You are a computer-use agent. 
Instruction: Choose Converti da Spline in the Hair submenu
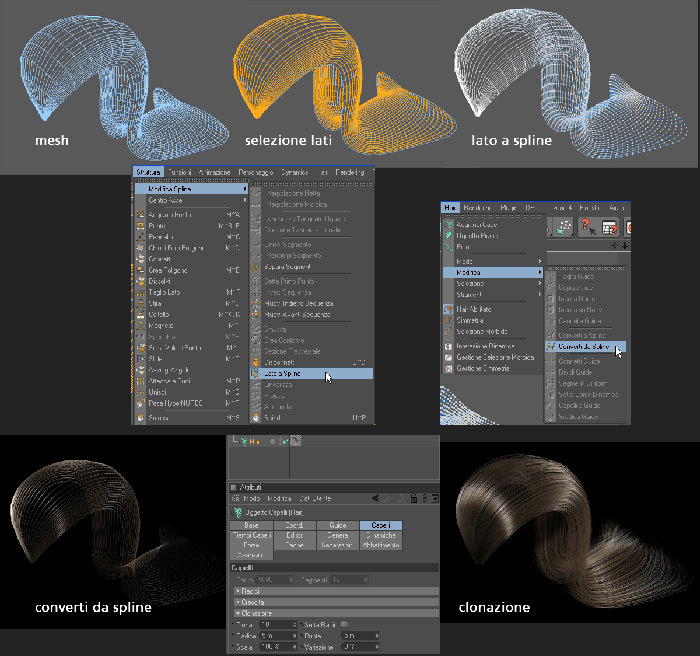(585, 347)
